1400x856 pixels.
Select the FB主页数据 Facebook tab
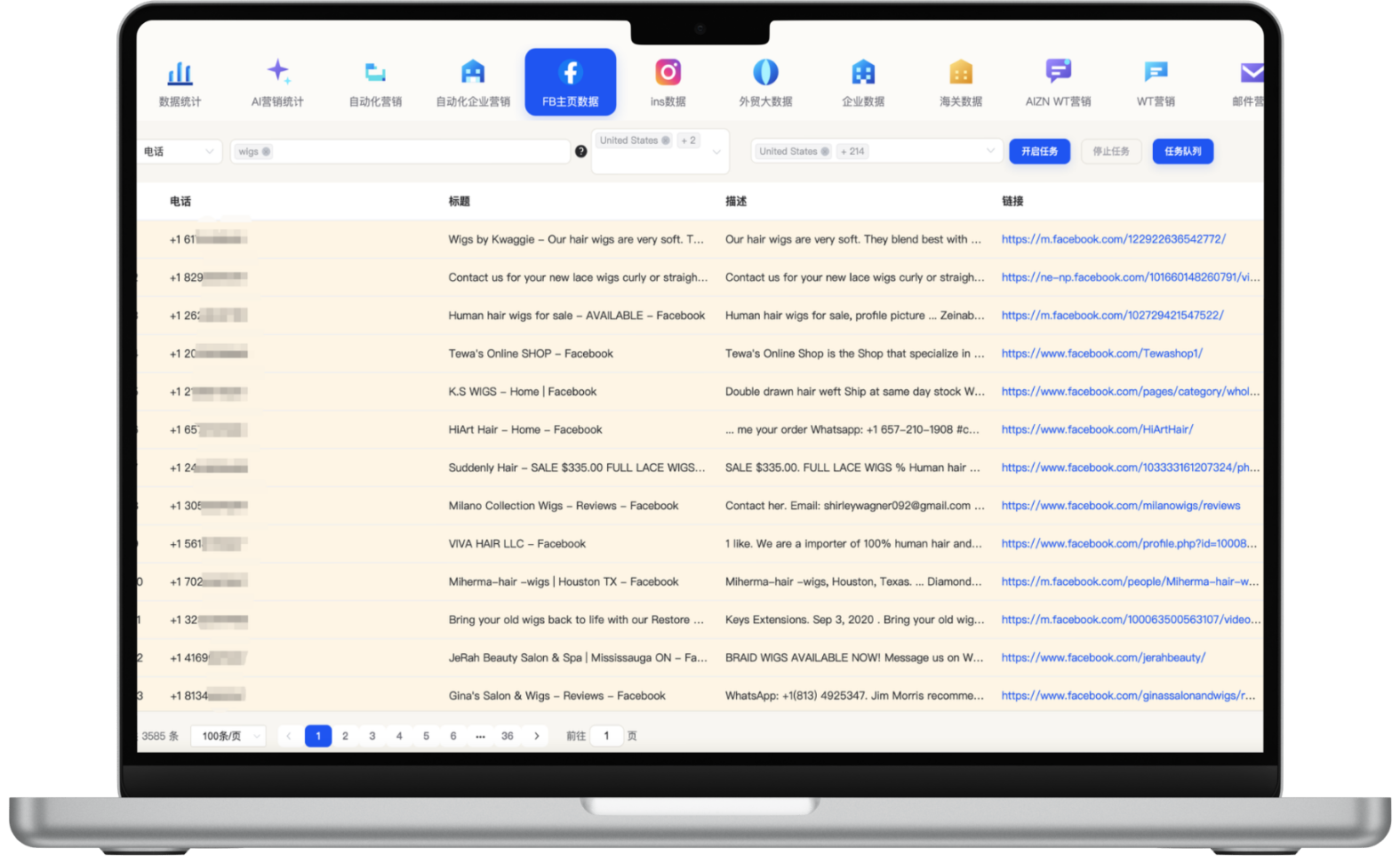pos(571,82)
